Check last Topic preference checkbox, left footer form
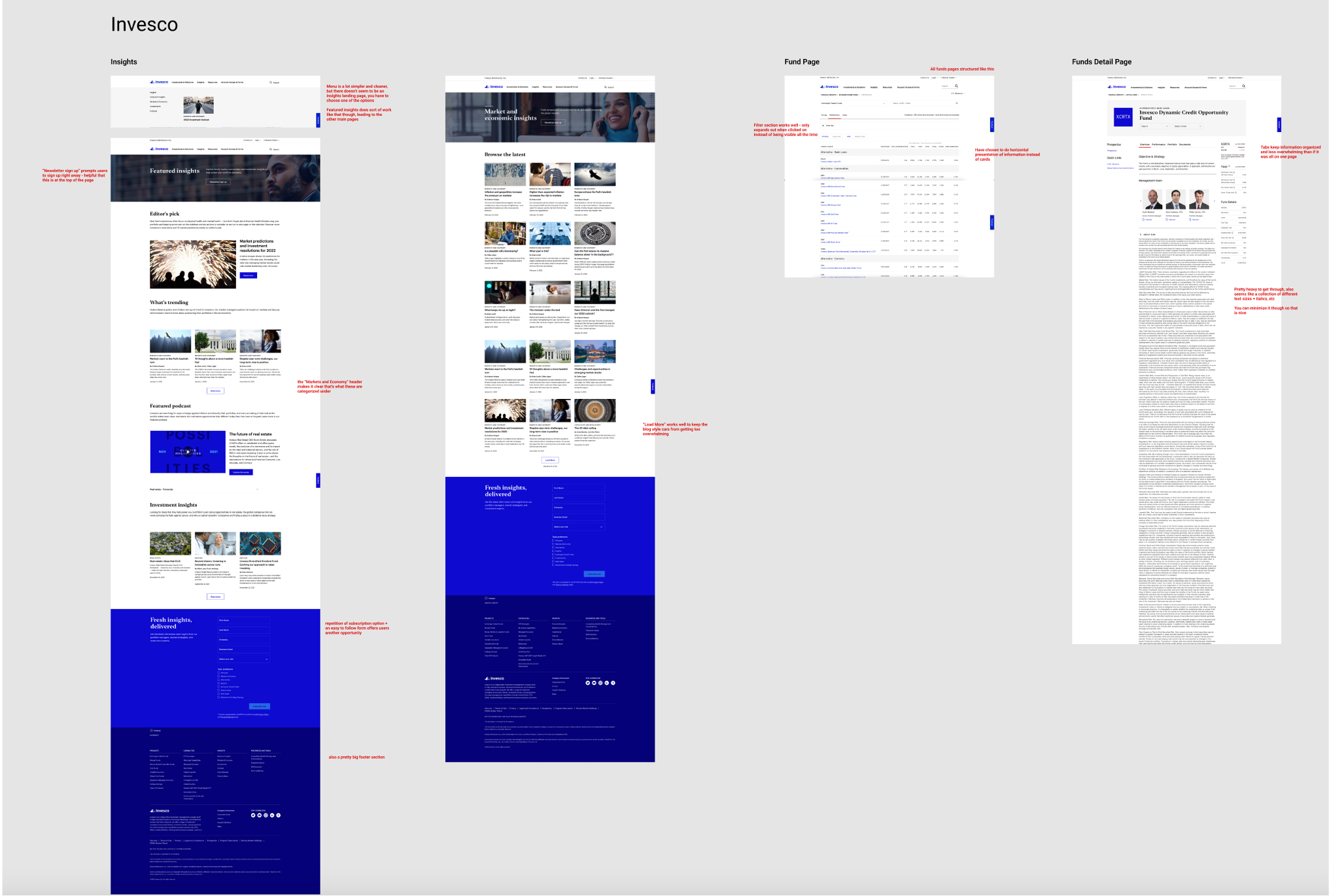Viewport: 1331px width, 896px height. point(218,697)
